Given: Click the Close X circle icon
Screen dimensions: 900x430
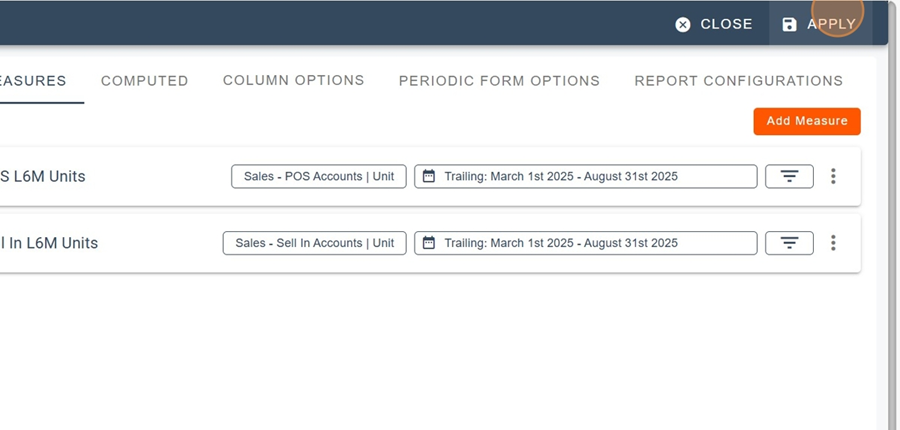Looking at the screenshot, I should (683, 24).
